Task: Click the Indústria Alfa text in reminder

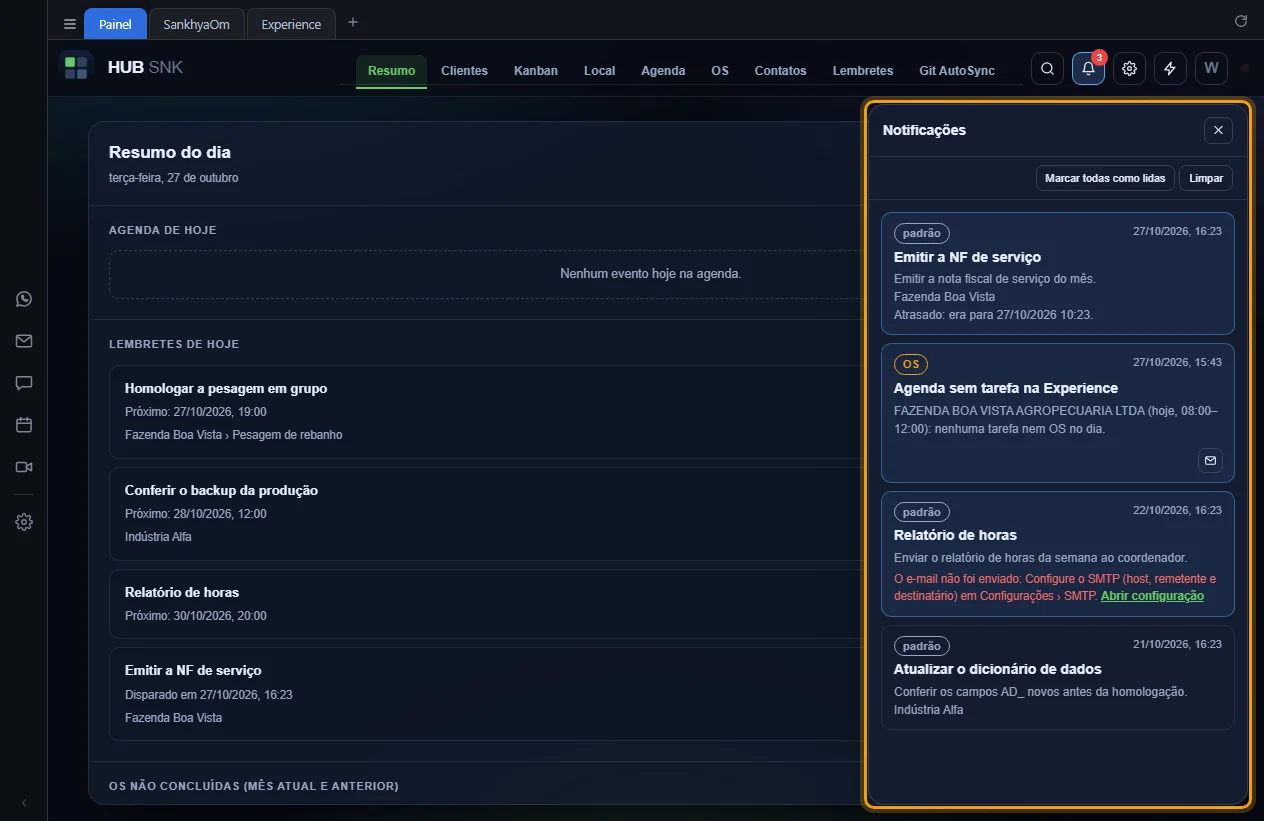Action: (x=158, y=537)
